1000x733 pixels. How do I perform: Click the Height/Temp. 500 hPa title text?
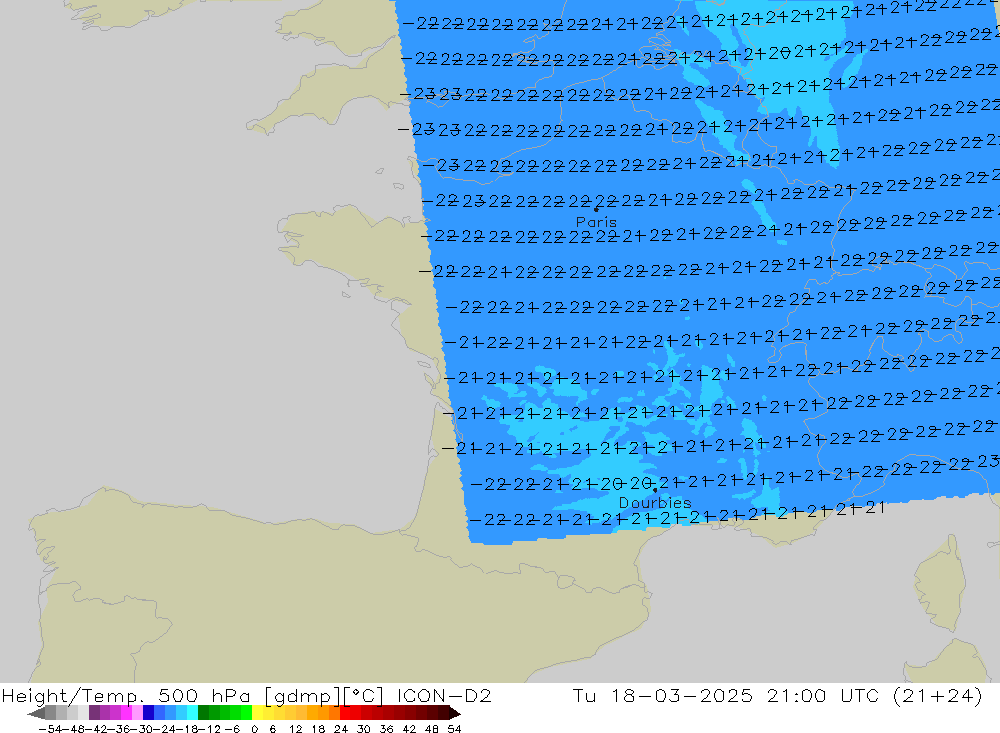(127, 695)
